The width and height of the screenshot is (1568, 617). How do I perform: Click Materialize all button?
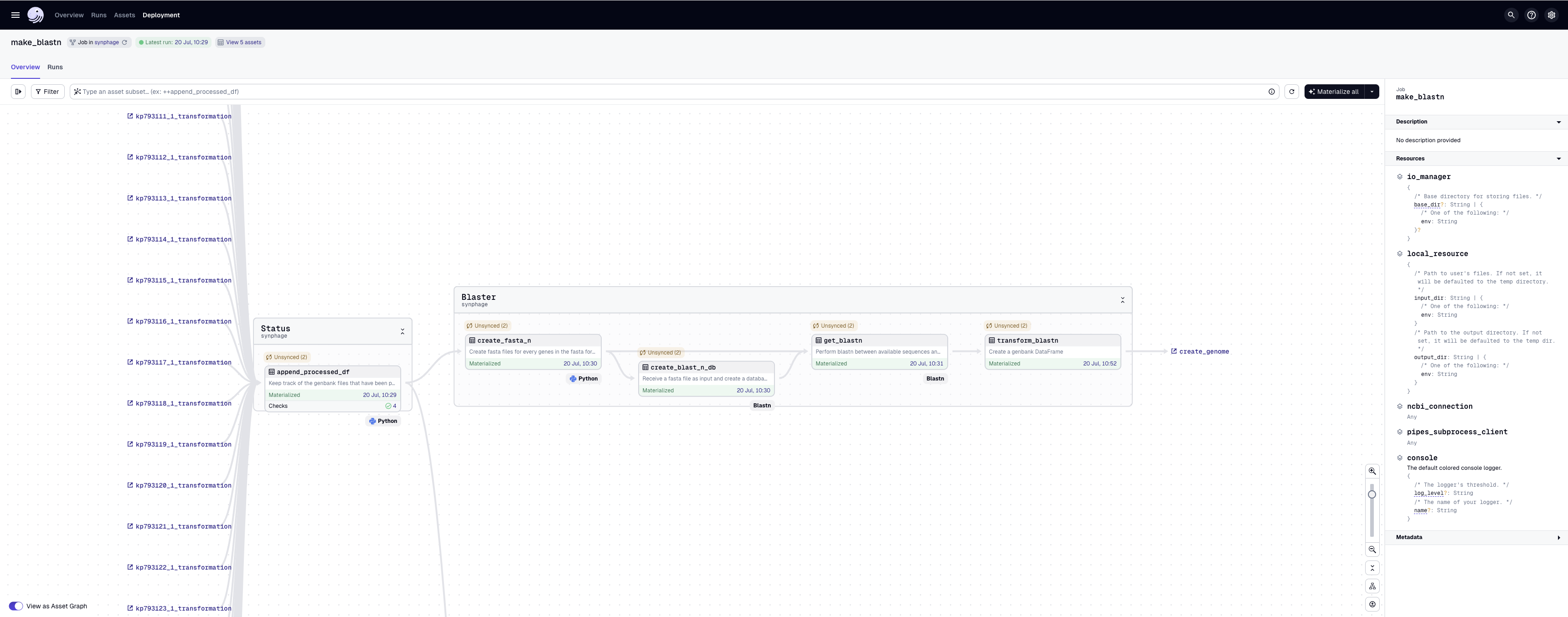(1334, 92)
